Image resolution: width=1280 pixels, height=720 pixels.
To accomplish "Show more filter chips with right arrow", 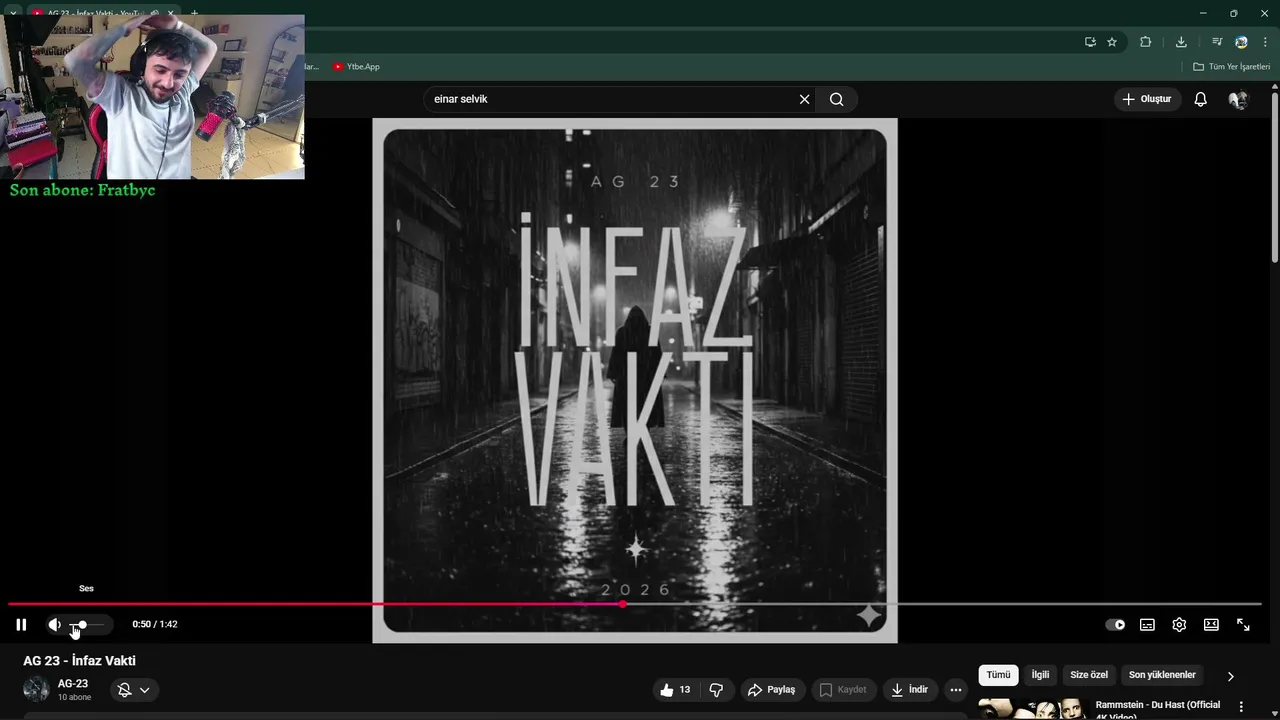I will (1230, 676).
